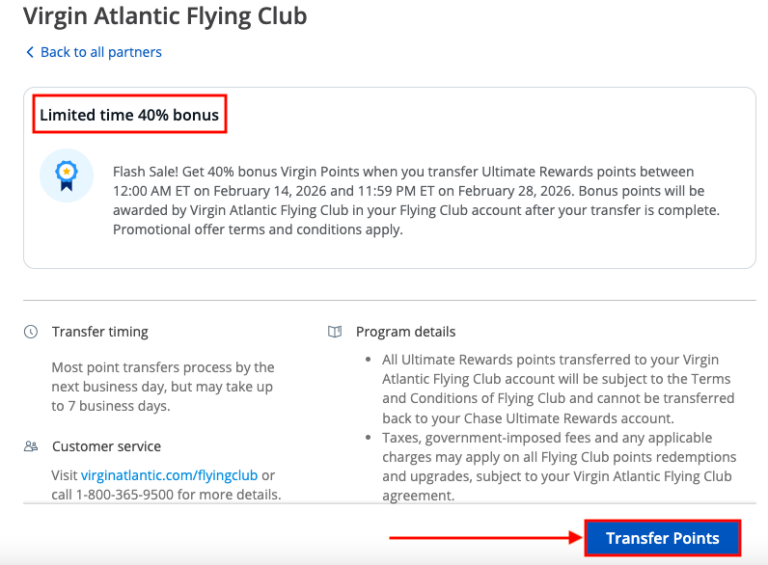
Task: Click the Virgin Atlantic Flying Club heading
Action: [165, 16]
